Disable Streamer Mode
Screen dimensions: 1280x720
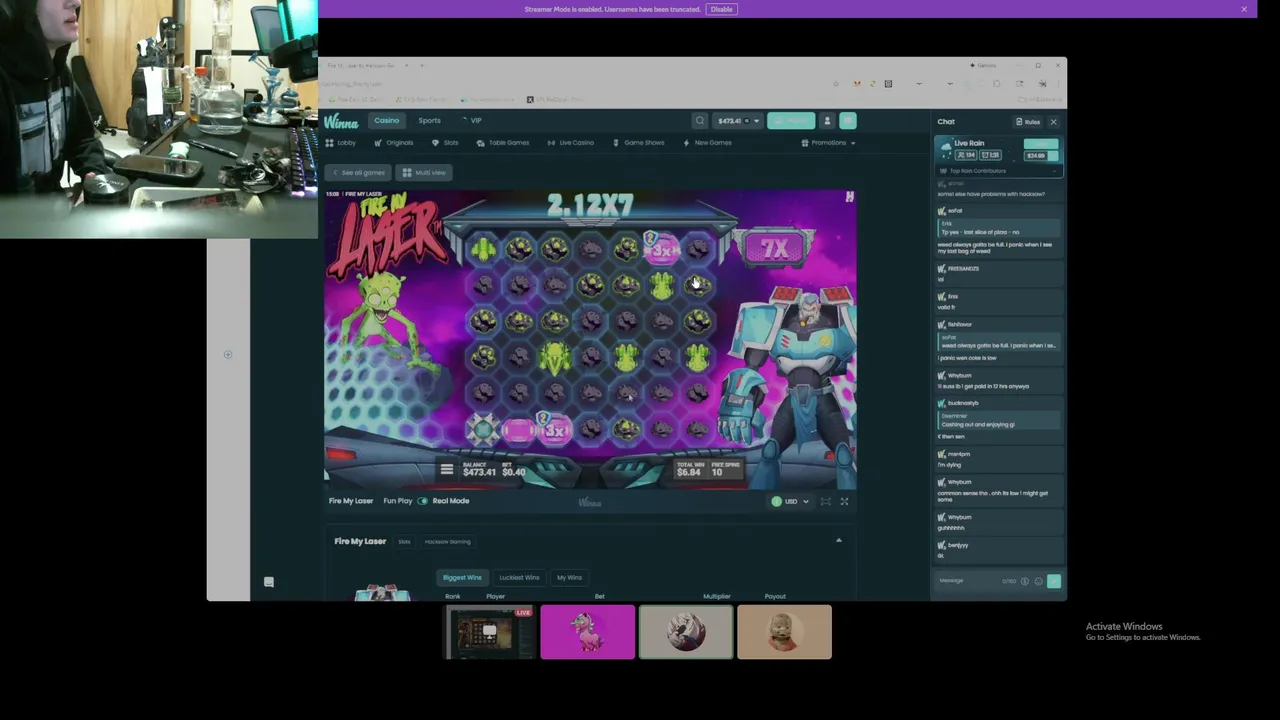[721, 9]
